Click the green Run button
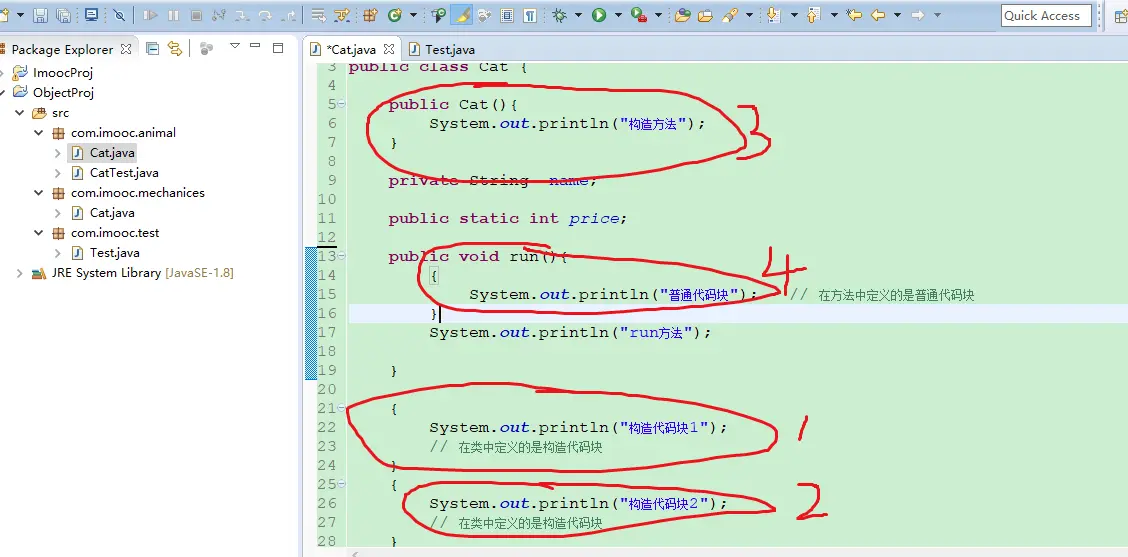Viewport: 1128px width, 557px height. tap(599, 15)
